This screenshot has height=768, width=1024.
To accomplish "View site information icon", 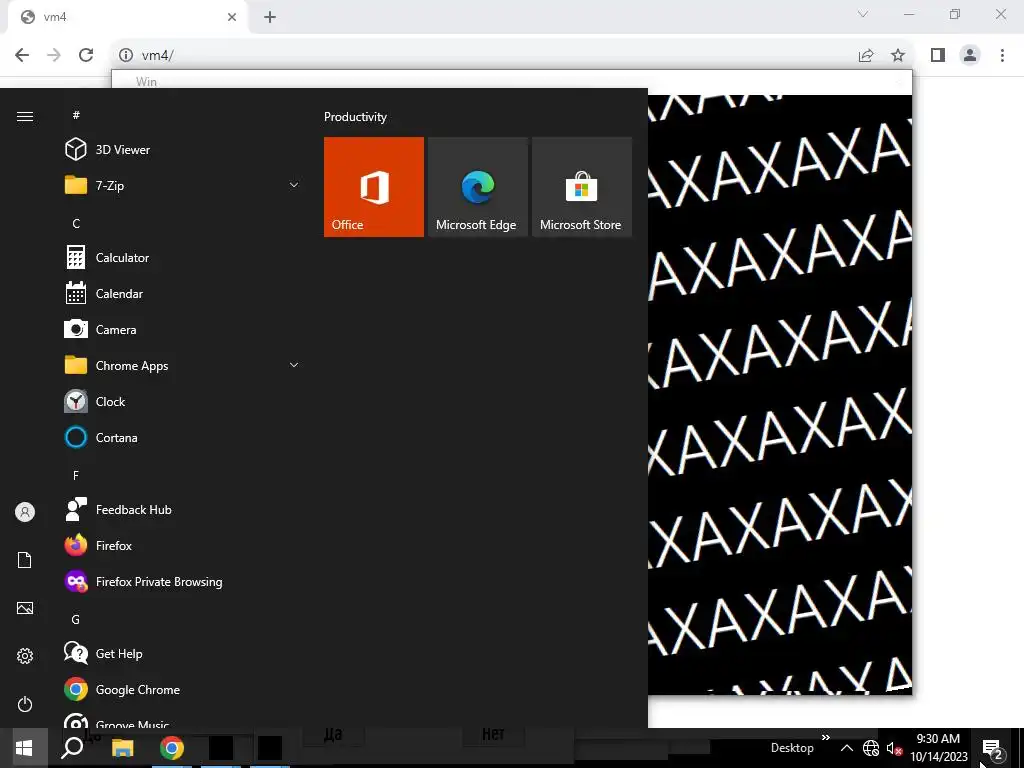I will click(x=126, y=56).
